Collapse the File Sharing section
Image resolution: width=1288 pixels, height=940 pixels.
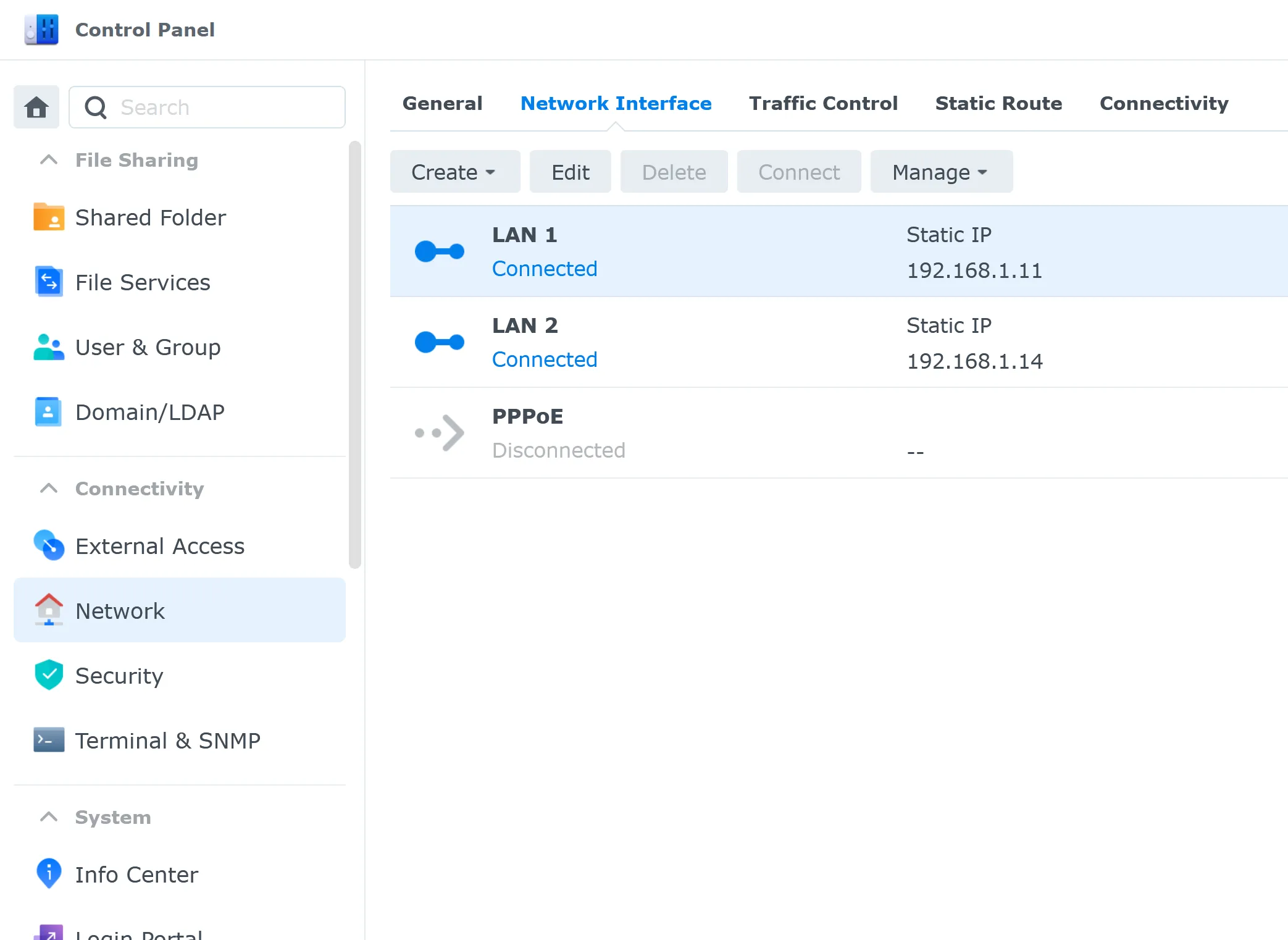coord(48,160)
